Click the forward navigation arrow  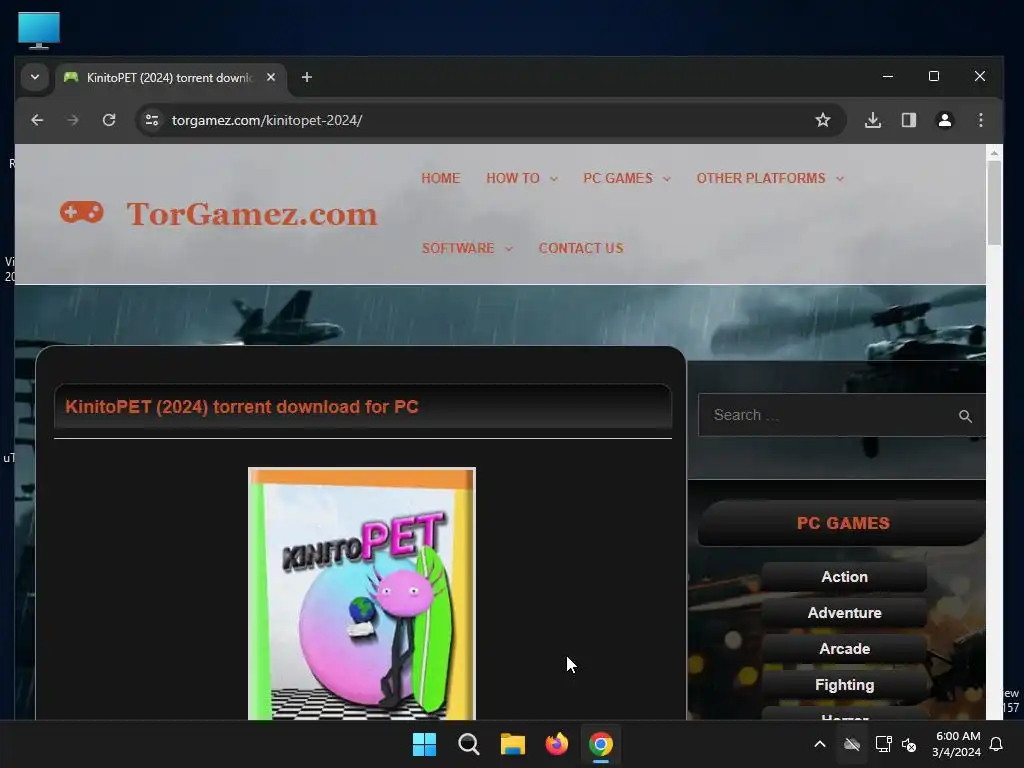tap(72, 120)
